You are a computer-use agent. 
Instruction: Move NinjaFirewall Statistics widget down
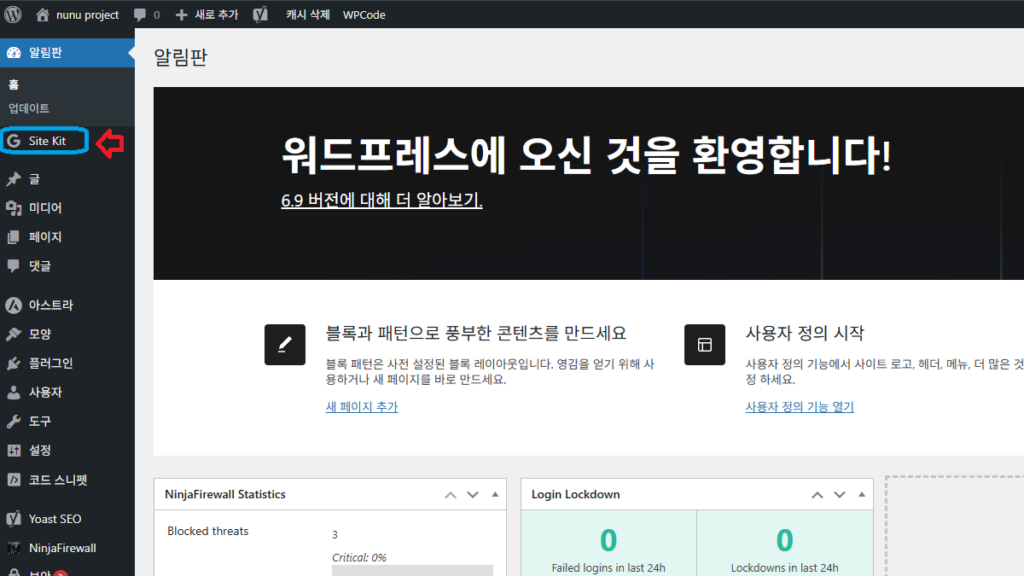click(x=473, y=494)
